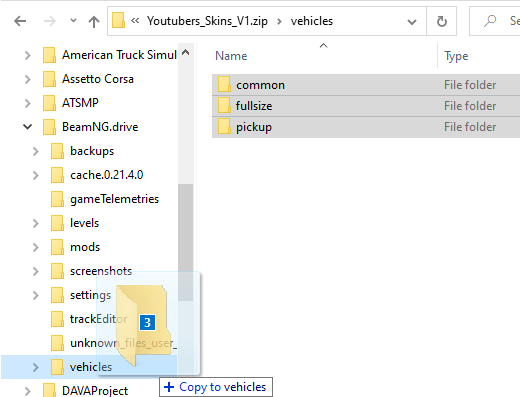The height and width of the screenshot is (397, 520).
Task: Click the Up one level arrow
Action: coord(94,22)
